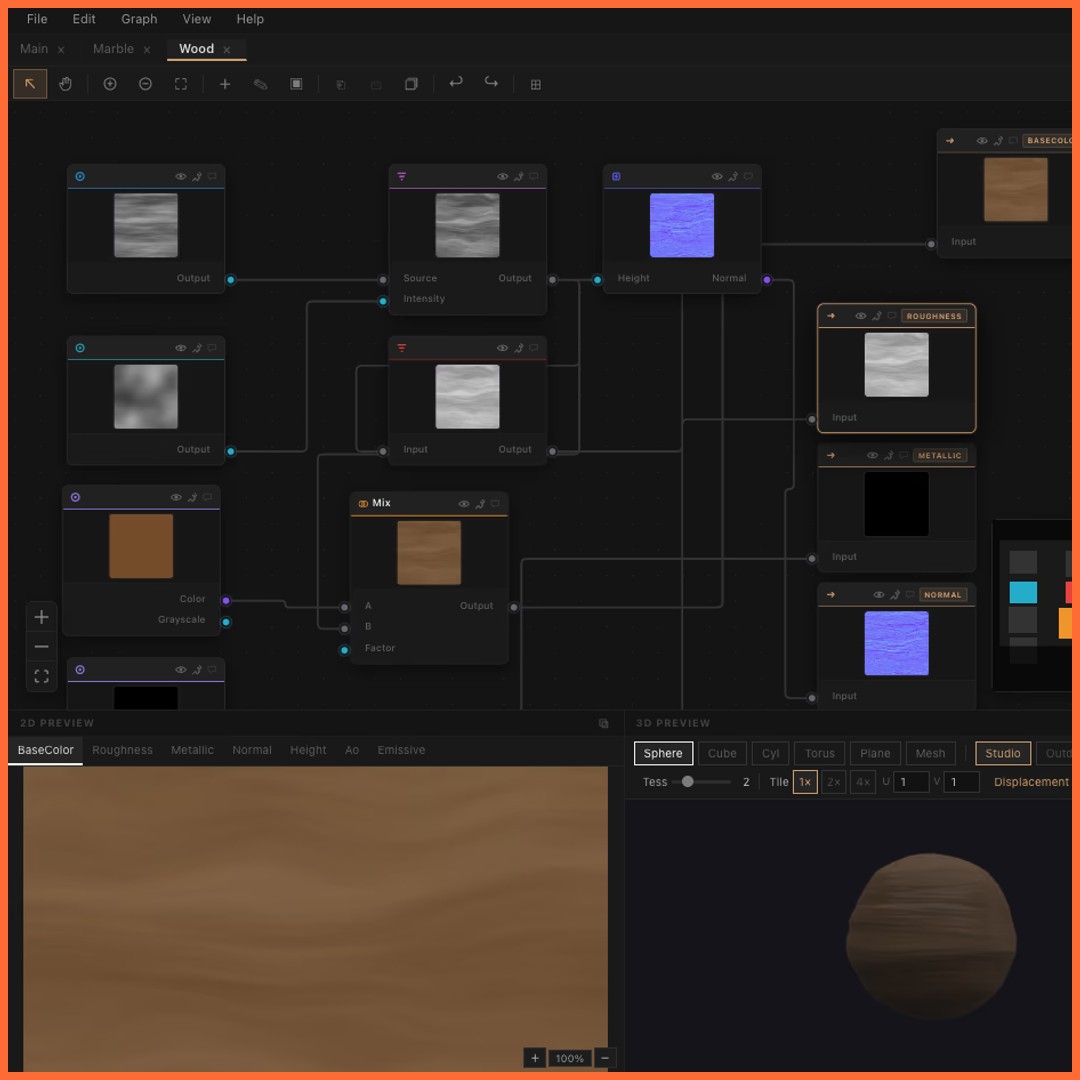Switch to the Roughness preview tab
This screenshot has height=1080, width=1080.
click(122, 750)
